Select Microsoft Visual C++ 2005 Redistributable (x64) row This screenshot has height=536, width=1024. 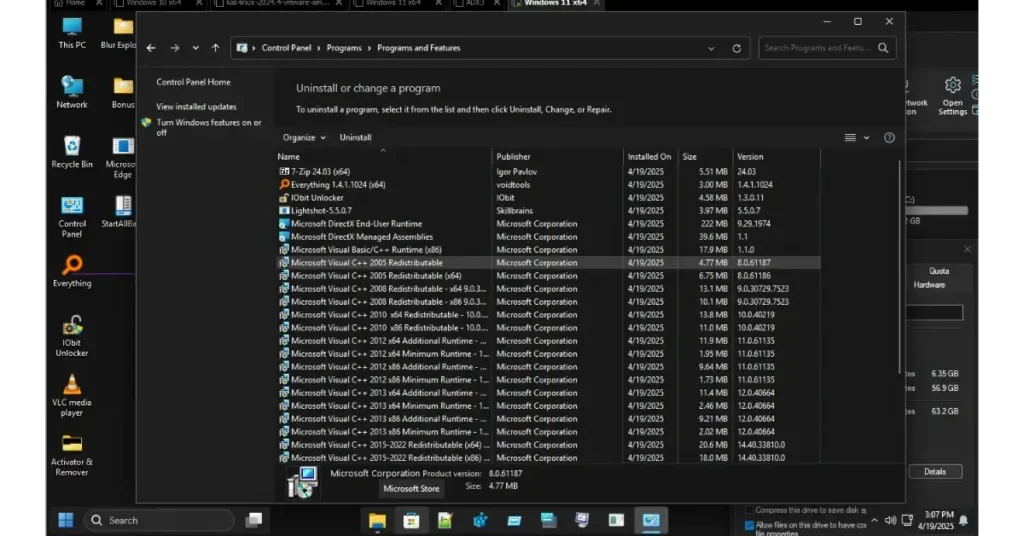point(549,276)
